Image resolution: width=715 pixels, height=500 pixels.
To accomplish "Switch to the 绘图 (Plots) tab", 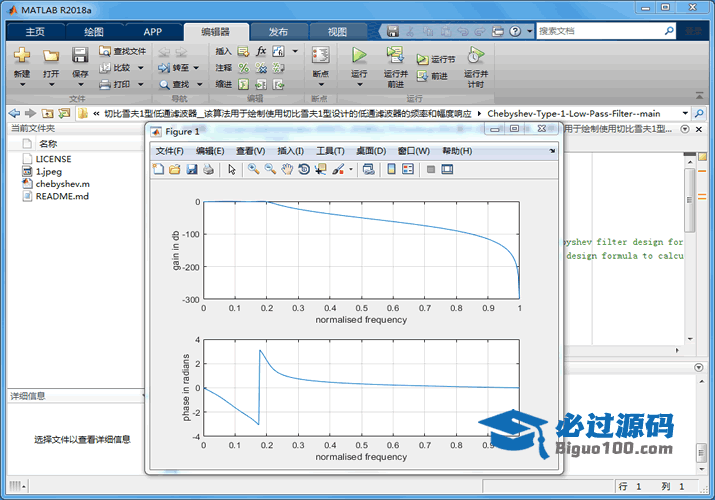I will click(x=94, y=32).
